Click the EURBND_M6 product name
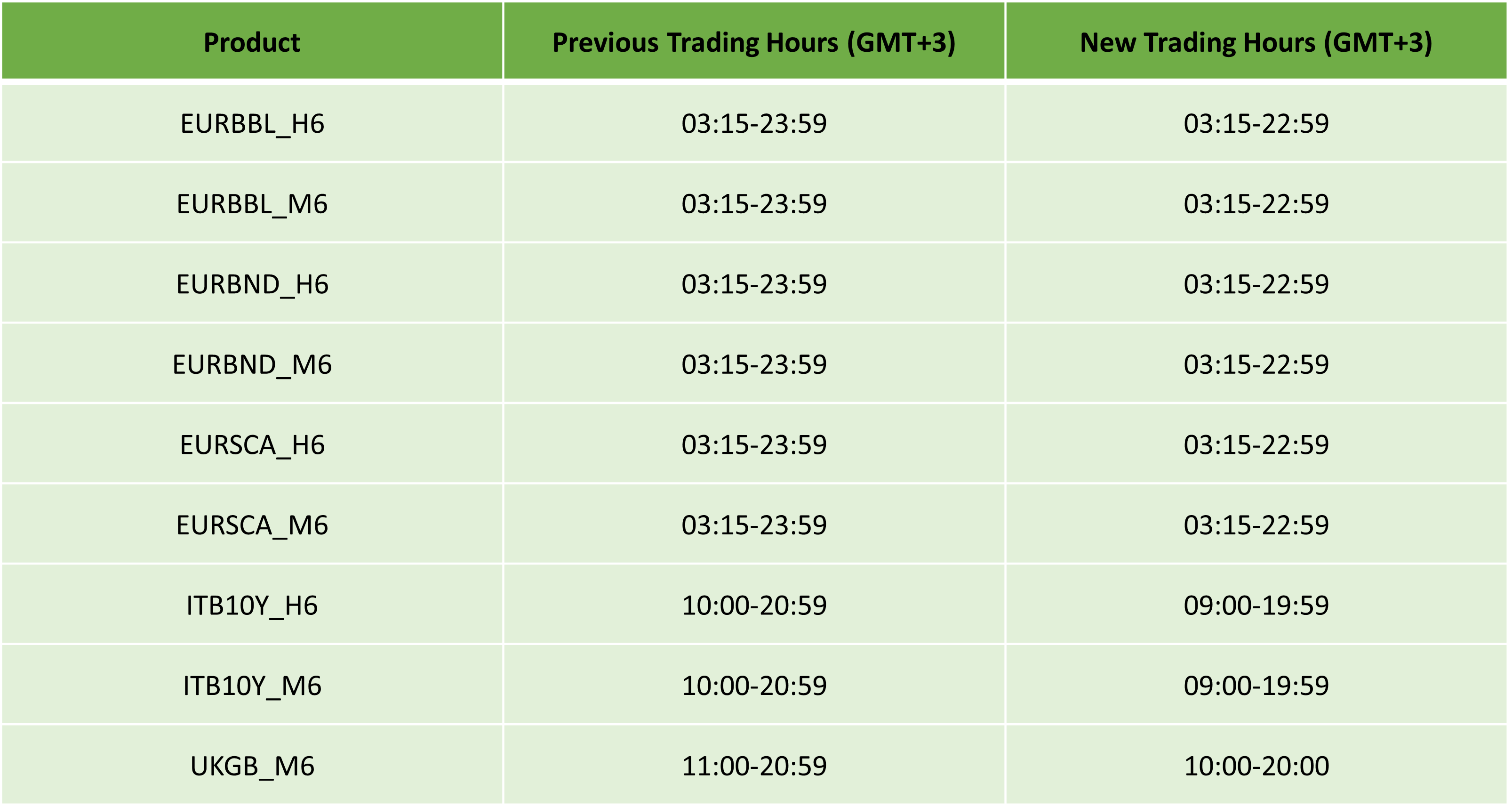This screenshot has height=807, width=1512. click(x=252, y=365)
